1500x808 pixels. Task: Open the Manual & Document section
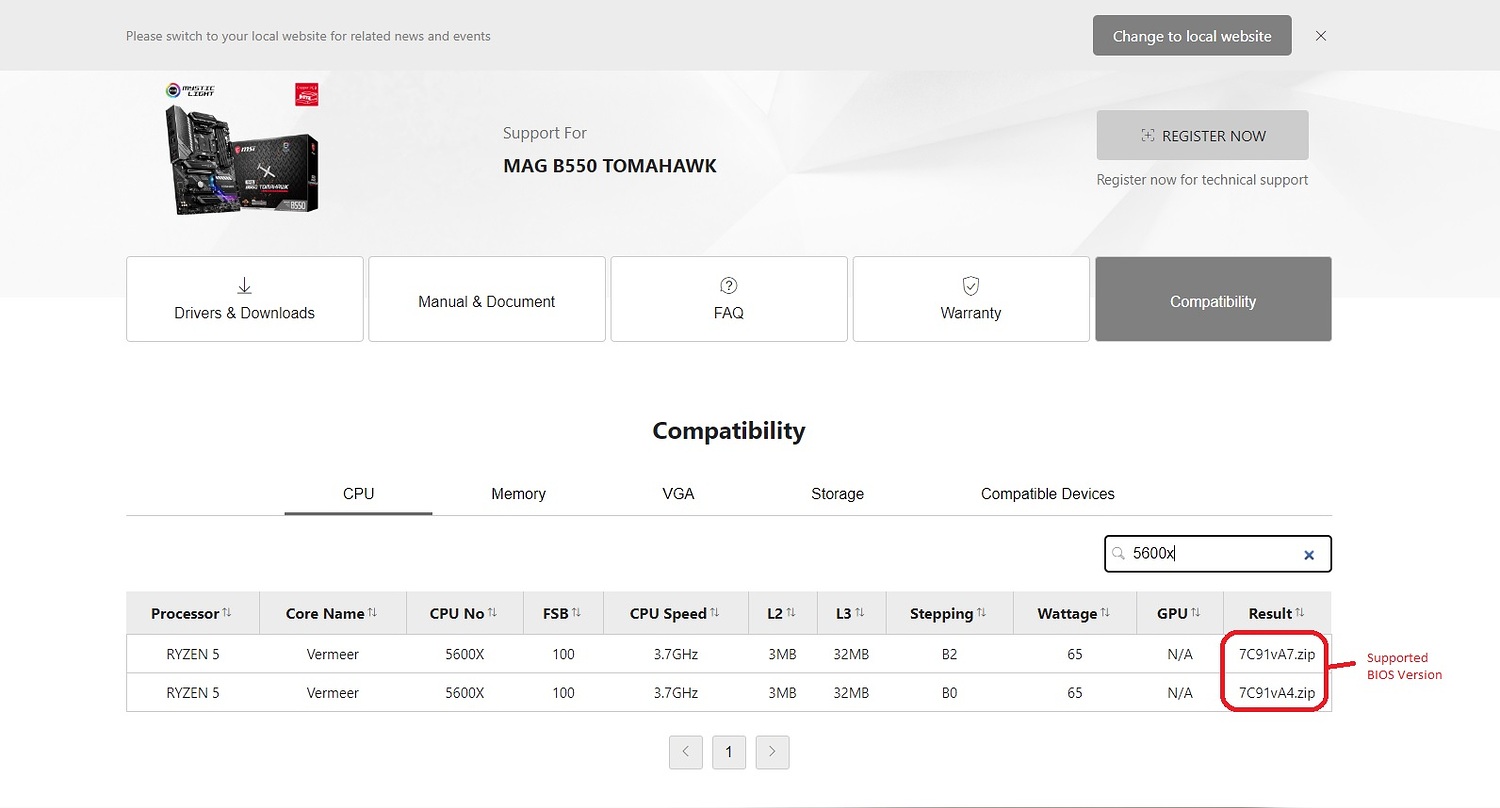487,300
